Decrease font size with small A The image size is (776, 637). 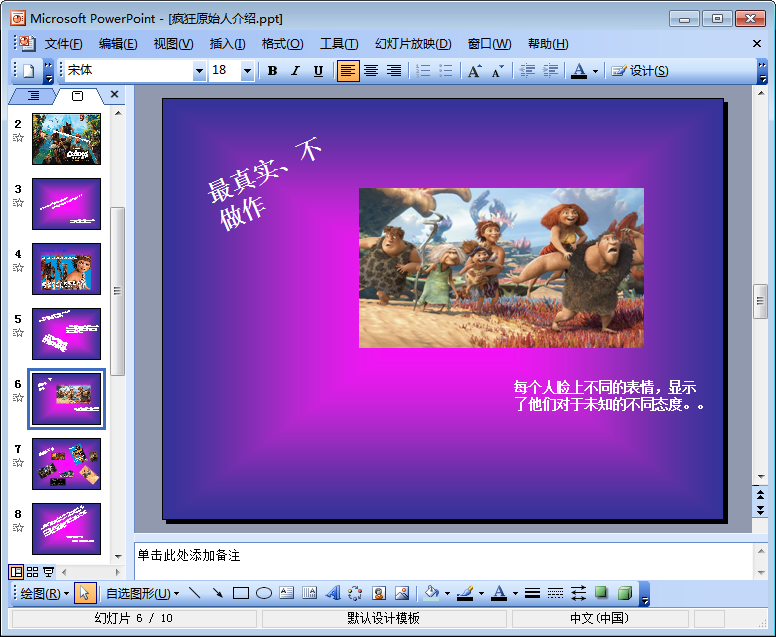[x=497, y=71]
